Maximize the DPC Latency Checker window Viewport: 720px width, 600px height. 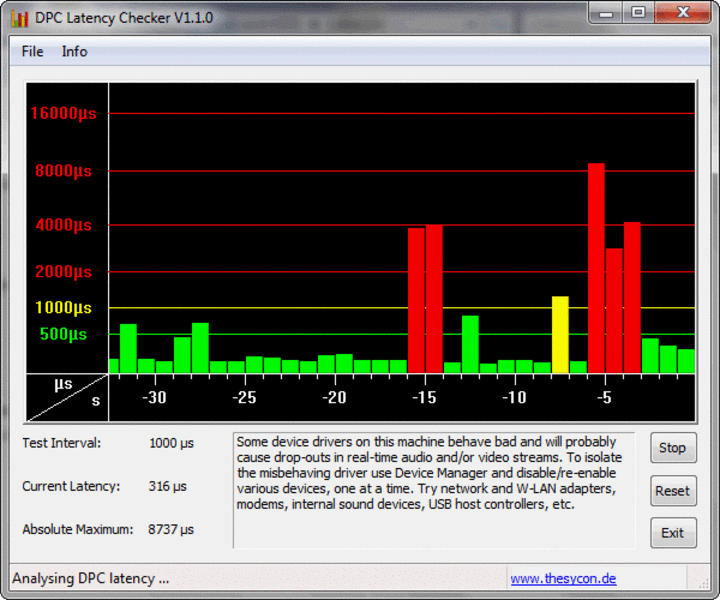tap(638, 13)
